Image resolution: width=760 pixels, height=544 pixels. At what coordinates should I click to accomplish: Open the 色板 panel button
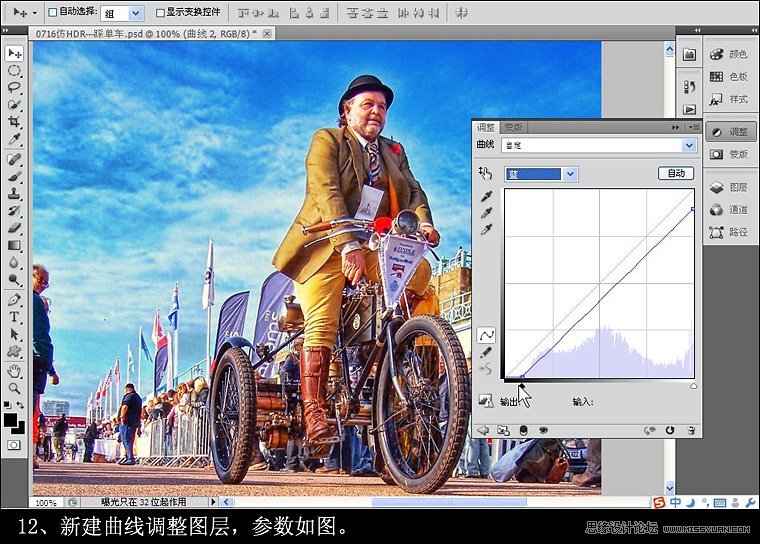[x=730, y=77]
